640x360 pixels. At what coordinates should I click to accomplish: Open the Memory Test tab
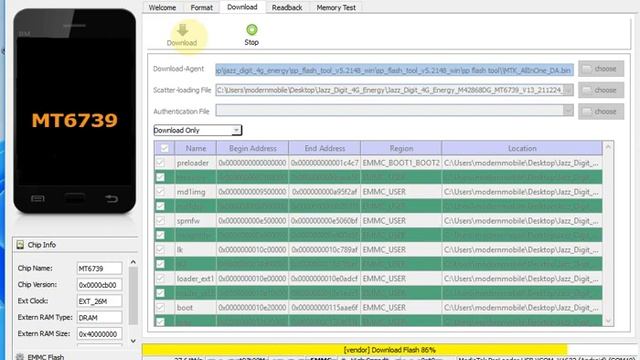click(336, 7)
